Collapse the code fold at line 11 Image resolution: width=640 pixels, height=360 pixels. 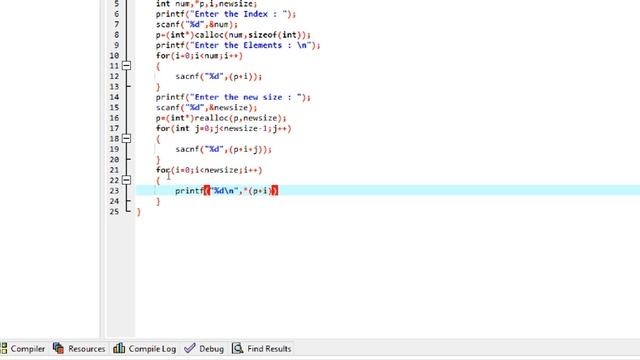pos(127,66)
